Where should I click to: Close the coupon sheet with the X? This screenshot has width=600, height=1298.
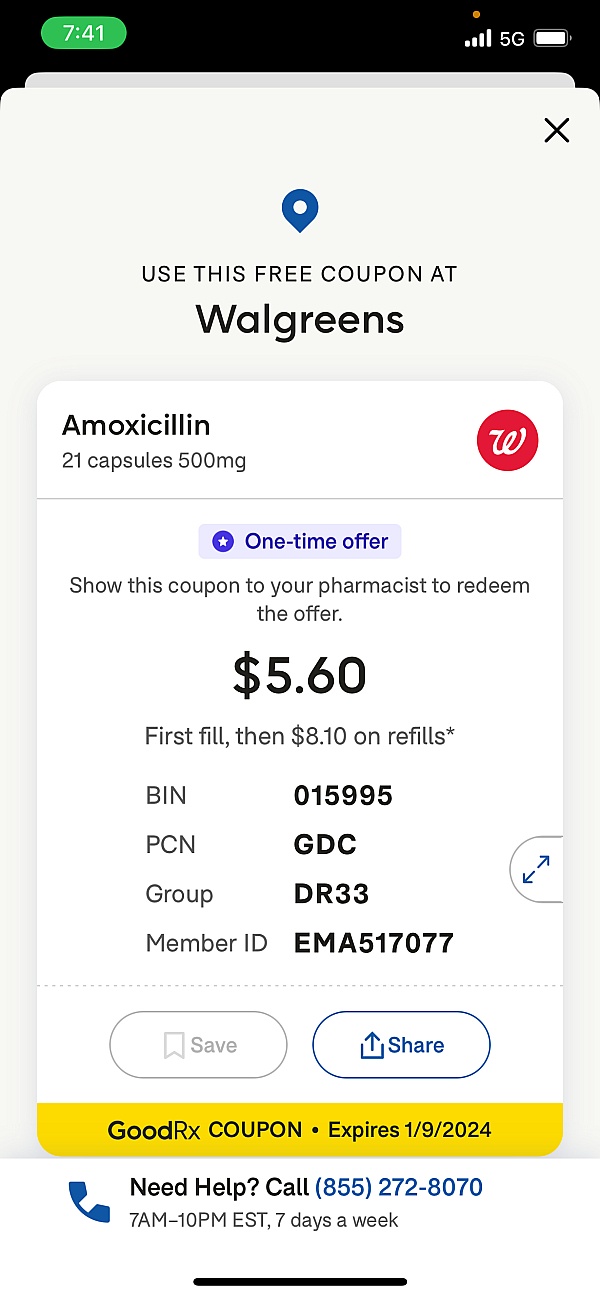[556, 130]
